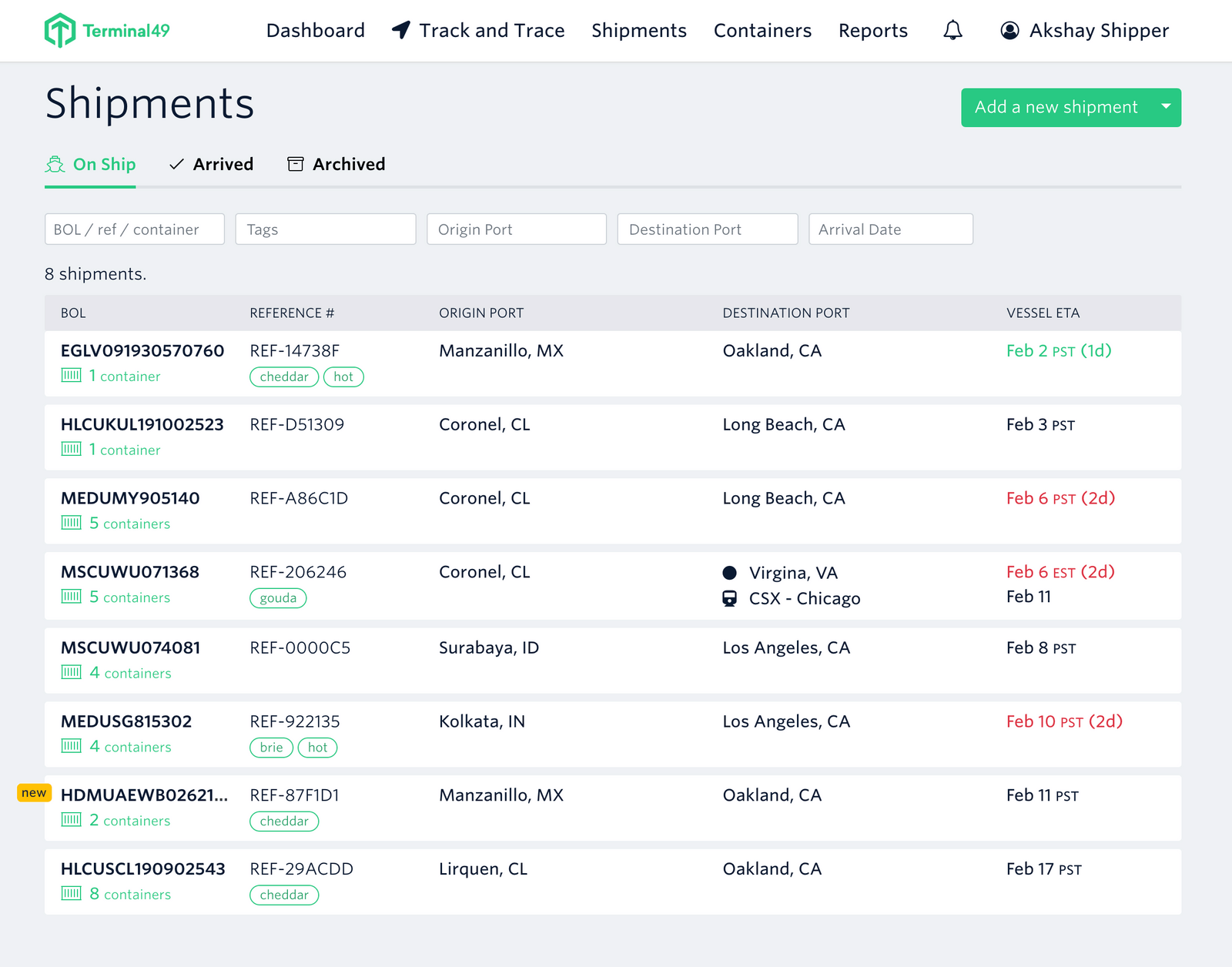This screenshot has height=967, width=1232.
Task: Click the train icon beside CSX - Chicago
Action: coord(730,598)
